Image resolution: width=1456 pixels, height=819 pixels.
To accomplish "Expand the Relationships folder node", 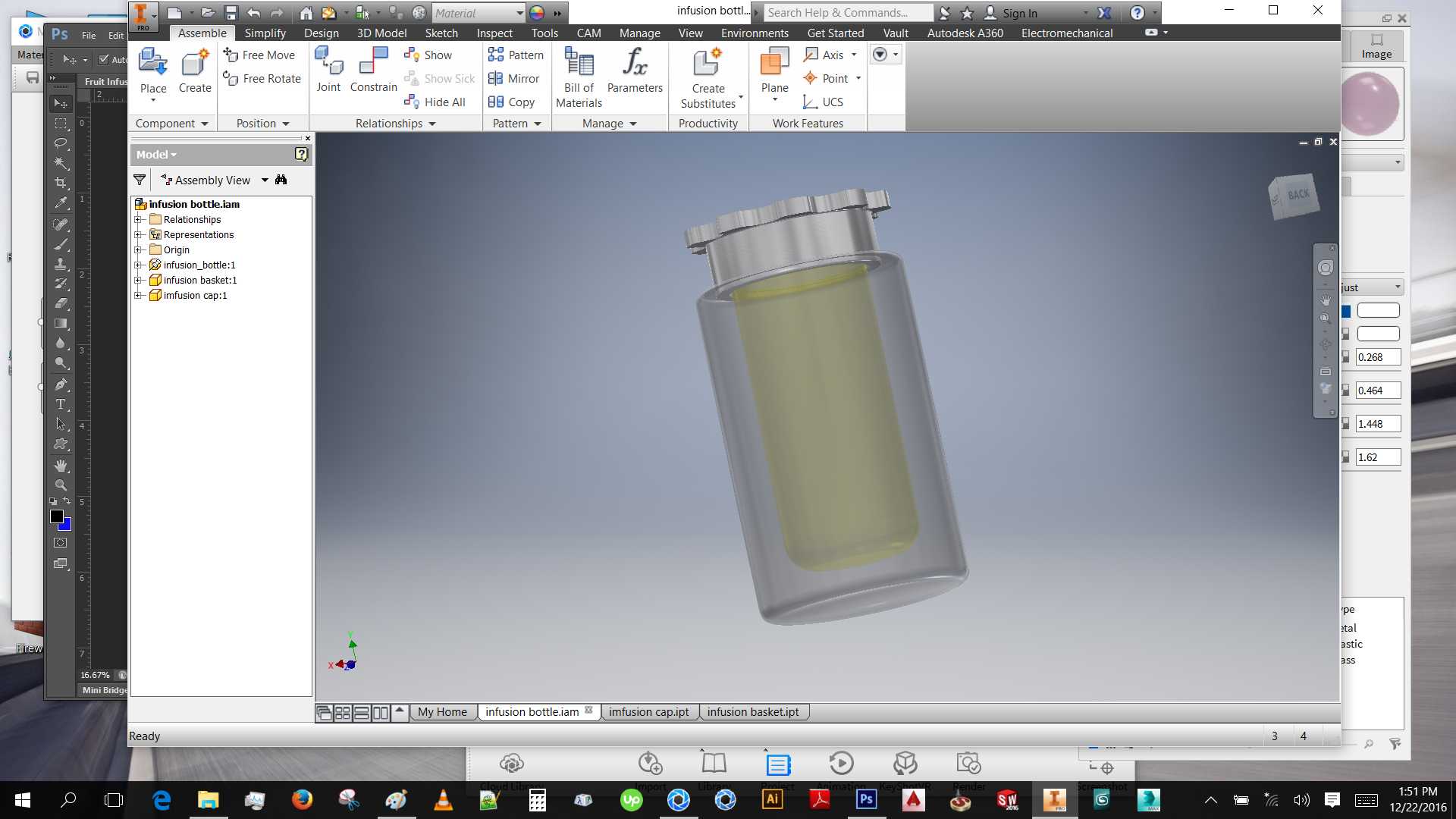I will pyautogui.click(x=138, y=220).
